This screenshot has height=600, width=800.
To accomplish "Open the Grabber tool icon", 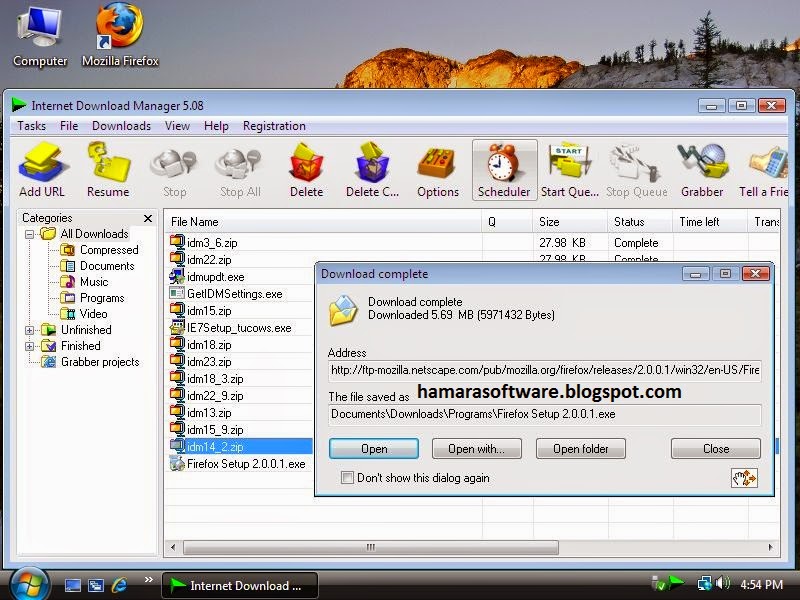I will tap(702, 170).
